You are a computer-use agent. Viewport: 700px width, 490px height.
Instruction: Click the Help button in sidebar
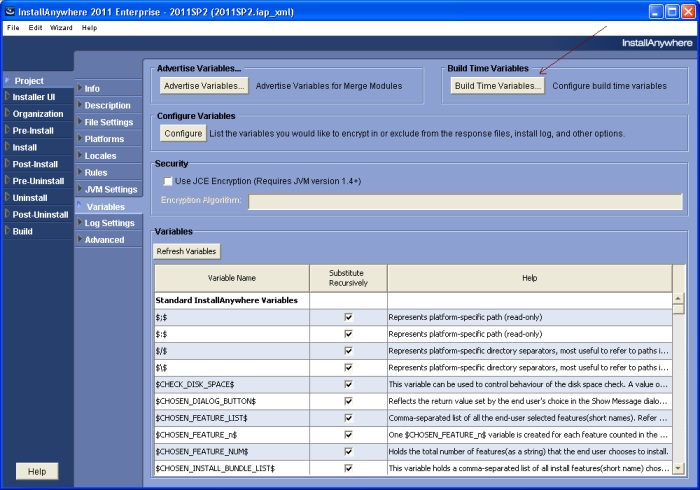[x=37, y=471]
